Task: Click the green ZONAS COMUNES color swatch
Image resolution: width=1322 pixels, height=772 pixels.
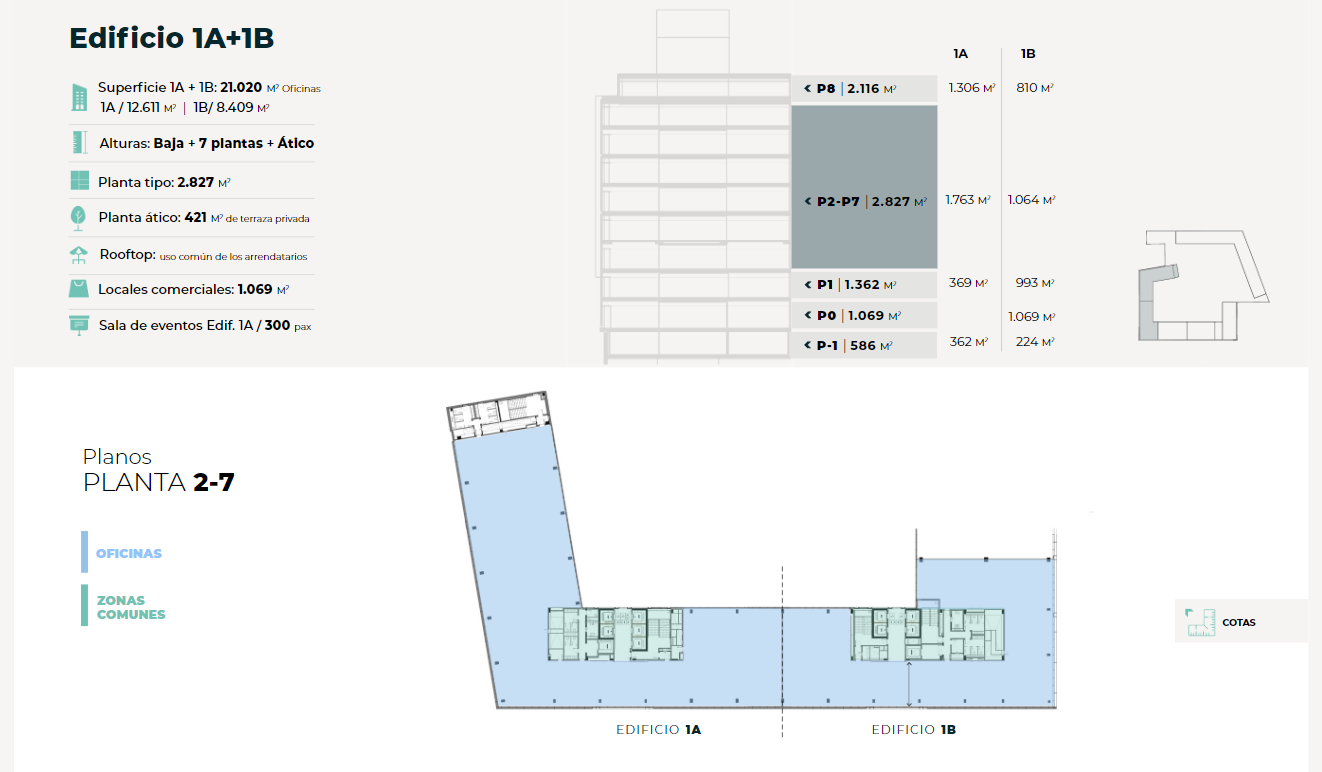Action: click(x=85, y=605)
